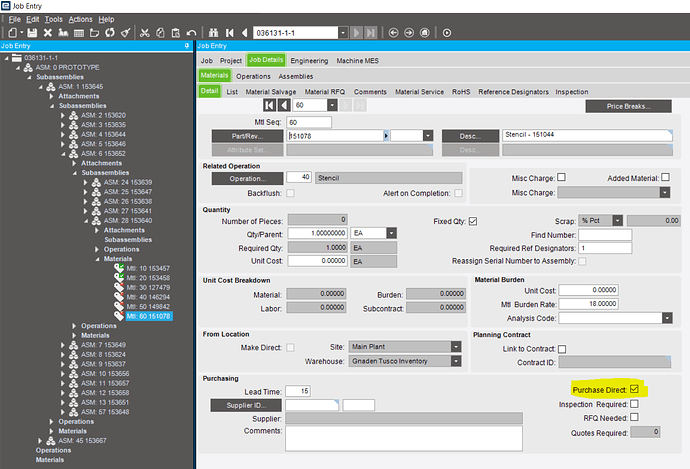Image resolution: width=690 pixels, height=469 pixels.
Task: Click the upper Desc... button
Action: pos(470,136)
